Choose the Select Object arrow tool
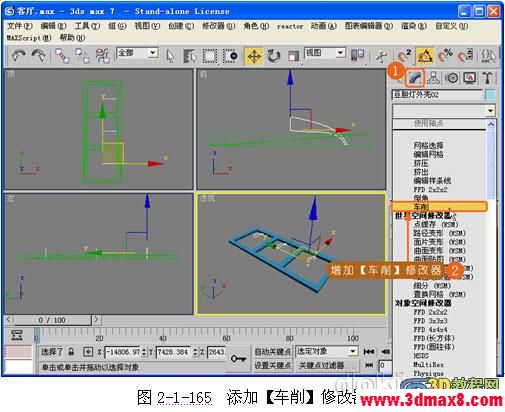This screenshot has height=412, width=505. point(170,56)
